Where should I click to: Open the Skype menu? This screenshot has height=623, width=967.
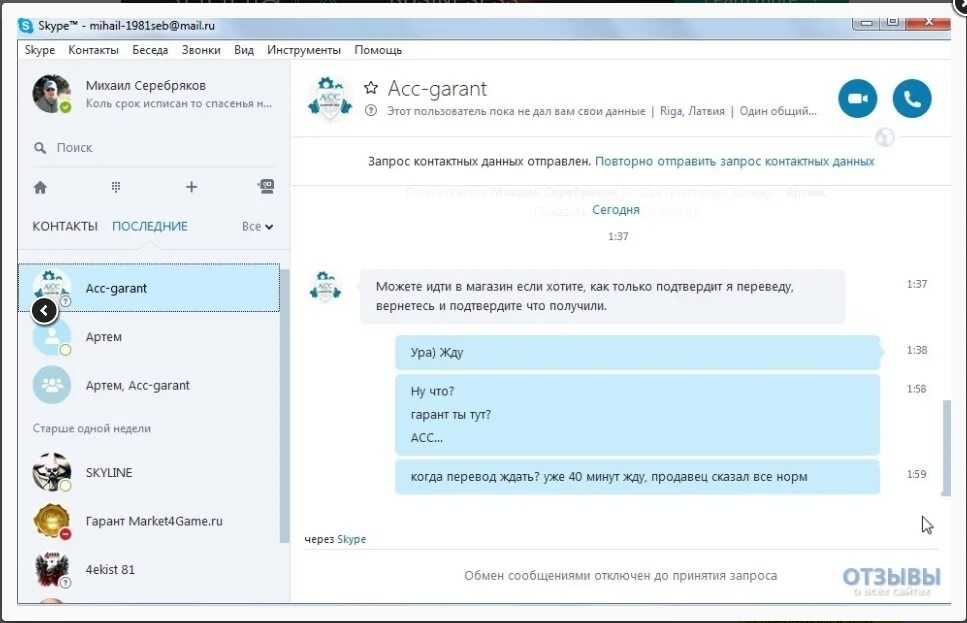pos(39,50)
